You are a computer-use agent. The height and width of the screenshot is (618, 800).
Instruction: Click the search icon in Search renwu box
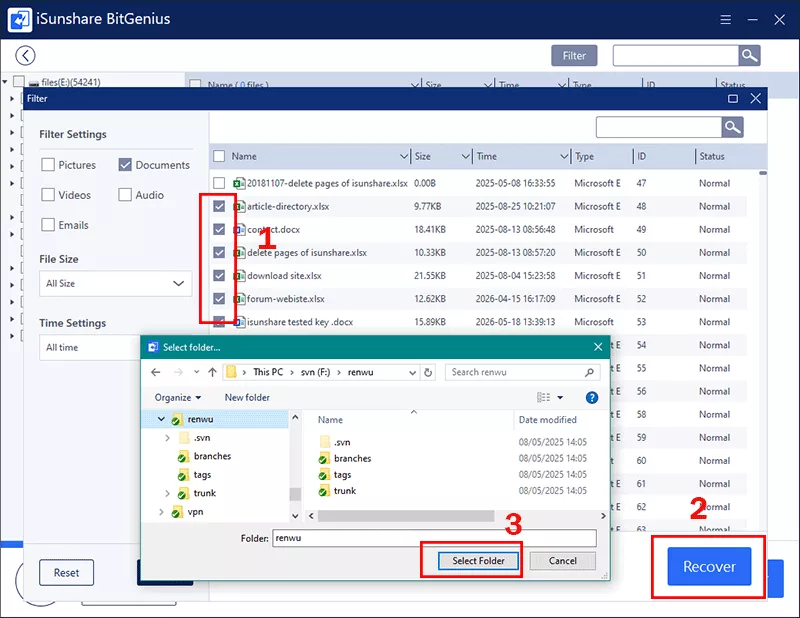pos(589,372)
